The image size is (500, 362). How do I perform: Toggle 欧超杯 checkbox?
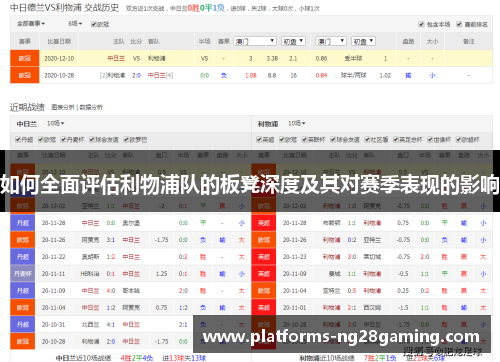pos(458,139)
